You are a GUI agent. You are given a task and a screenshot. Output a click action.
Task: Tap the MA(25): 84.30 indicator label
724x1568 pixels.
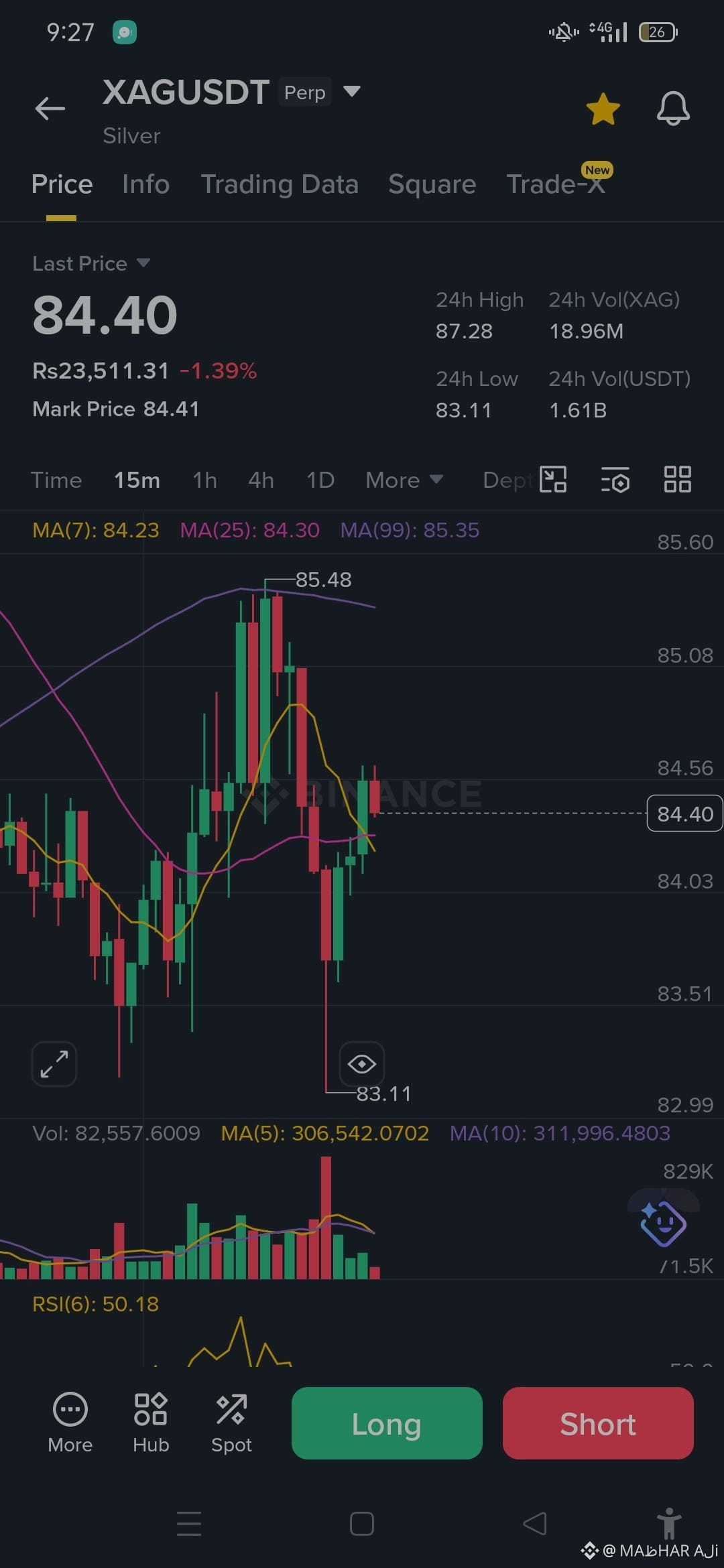(x=249, y=531)
